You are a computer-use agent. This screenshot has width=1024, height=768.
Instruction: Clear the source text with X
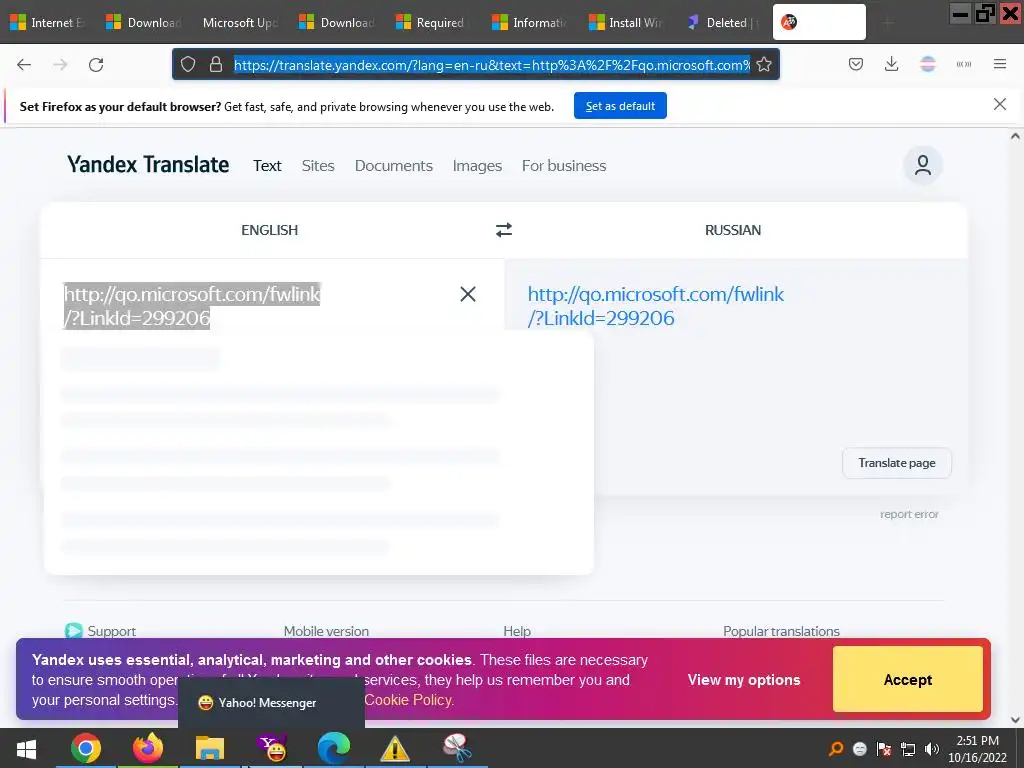pyautogui.click(x=468, y=294)
